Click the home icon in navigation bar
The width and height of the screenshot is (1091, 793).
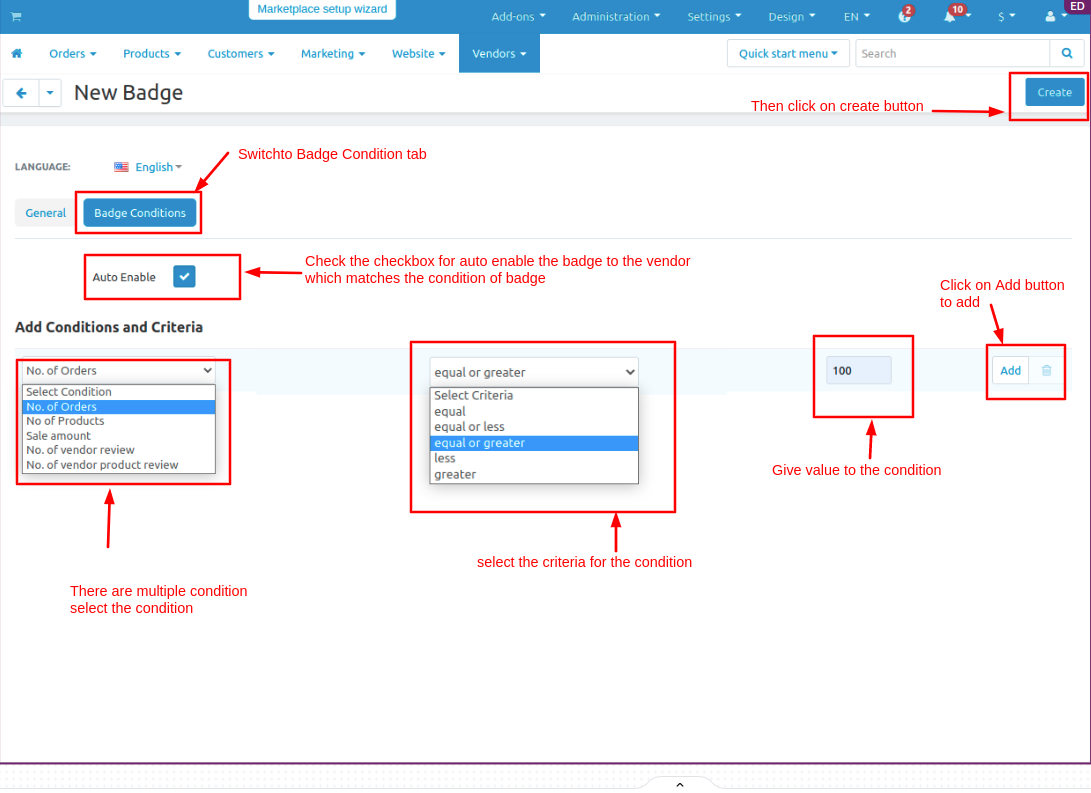pyautogui.click(x=17, y=54)
